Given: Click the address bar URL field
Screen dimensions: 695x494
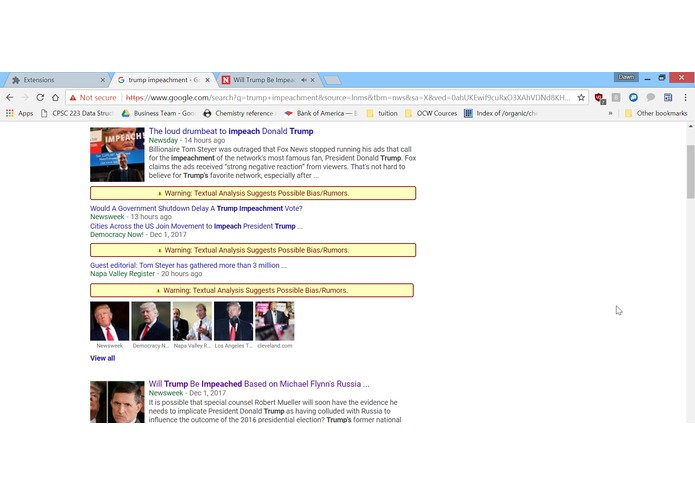Looking at the screenshot, I should click(x=348, y=97).
